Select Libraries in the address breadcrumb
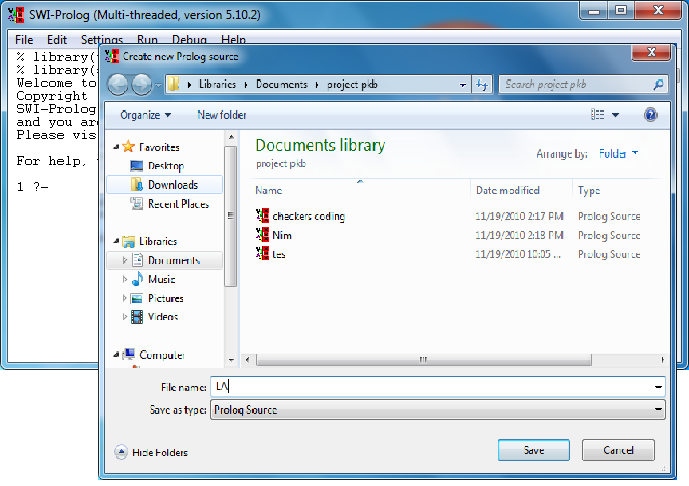Image resolution: width=689 pixels, height=486 pixels. pos(217,84)
